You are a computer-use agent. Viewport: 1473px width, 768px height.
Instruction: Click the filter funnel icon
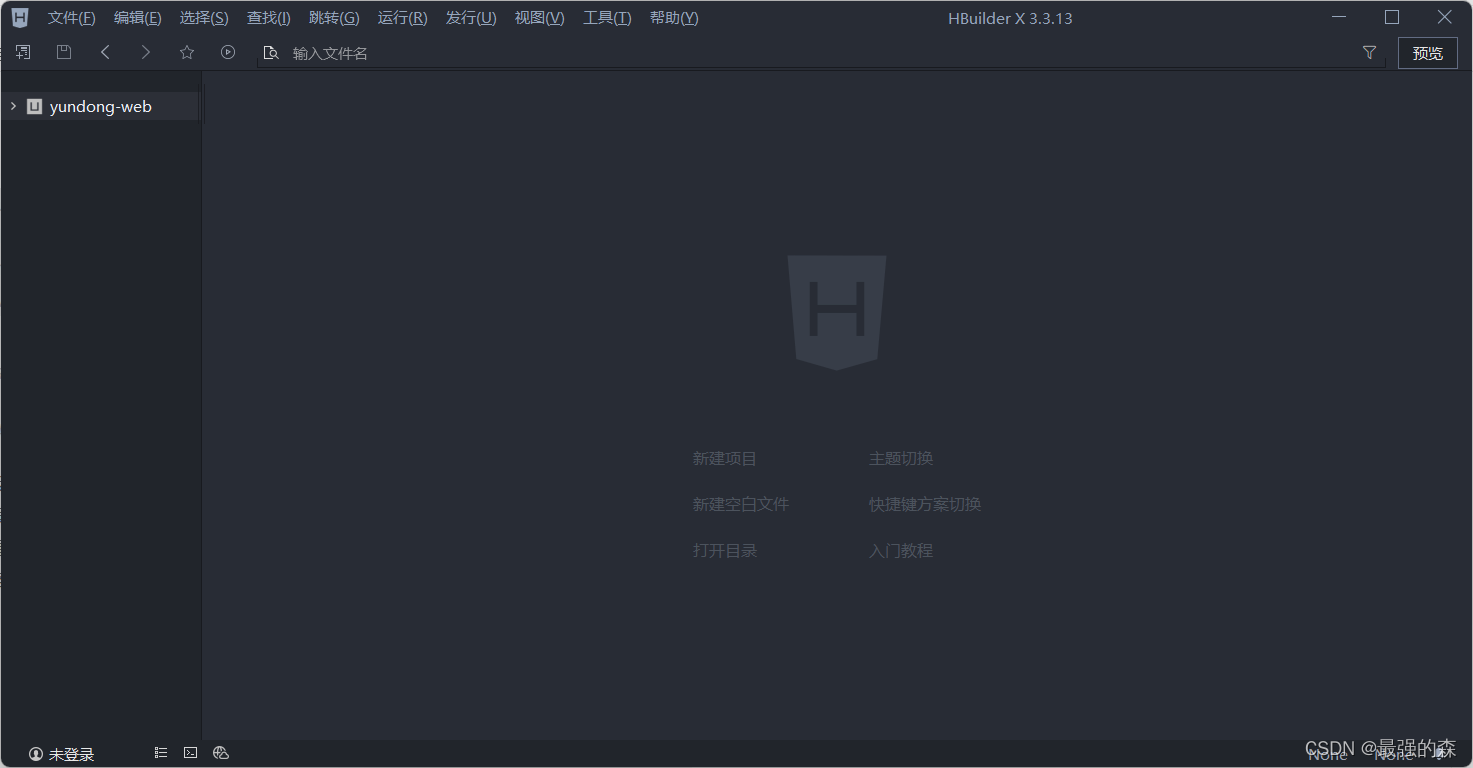(x=1370, y=53)
